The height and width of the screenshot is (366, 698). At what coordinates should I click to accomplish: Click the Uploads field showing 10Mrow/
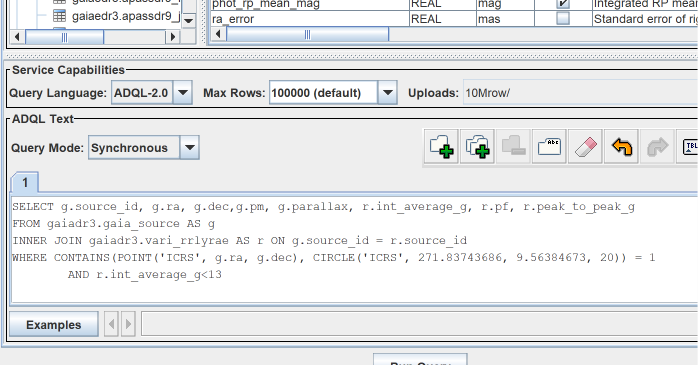tap(580, 93)
